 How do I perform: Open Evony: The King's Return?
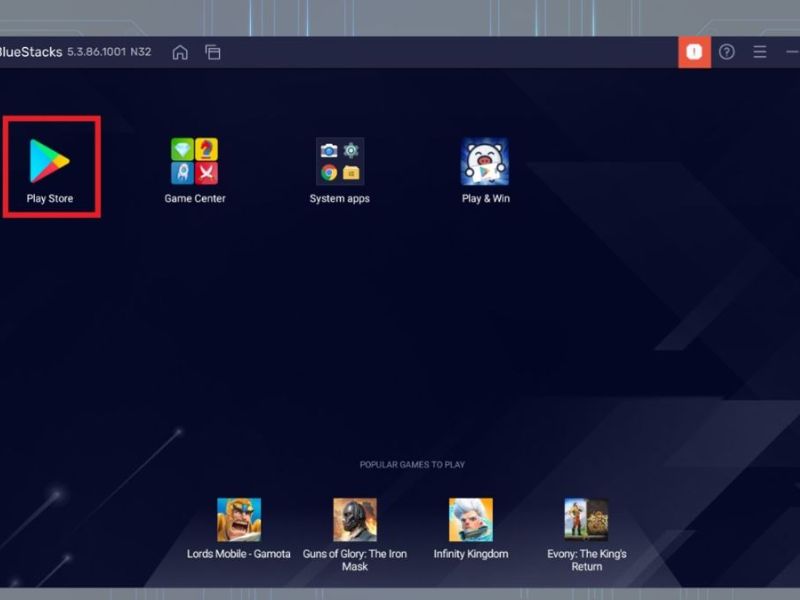(588, 520)
